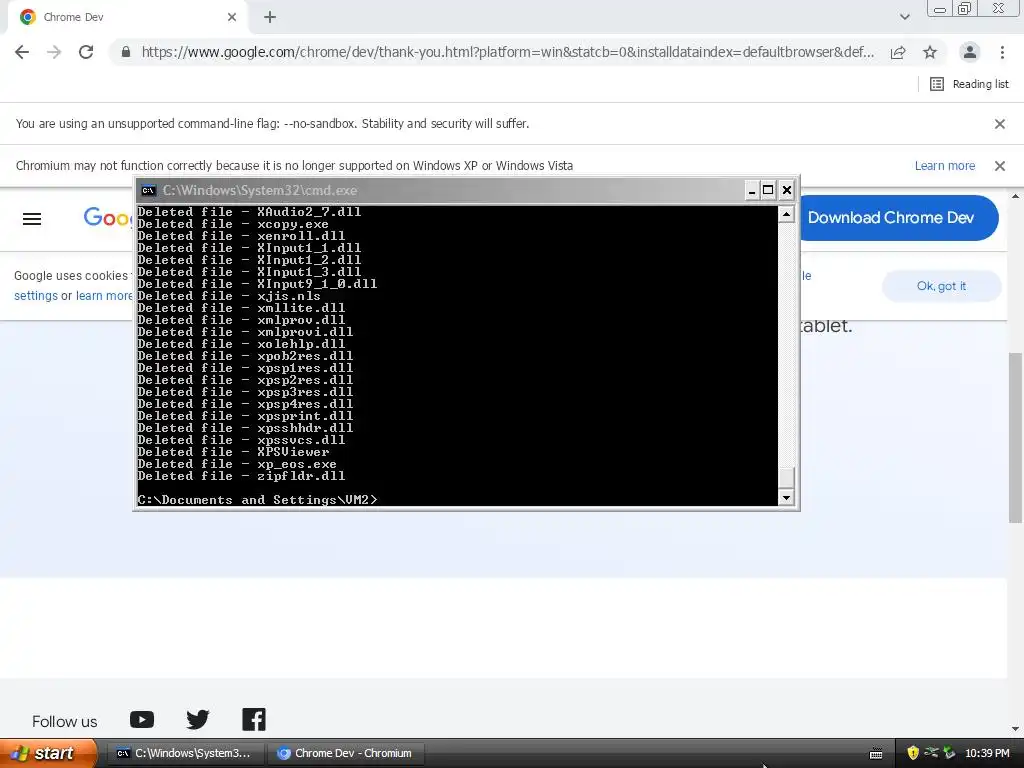
Task: Dismiss the Windows XP unsupported warning bar
Action: pyautogui.click(x=1000, y=166)
